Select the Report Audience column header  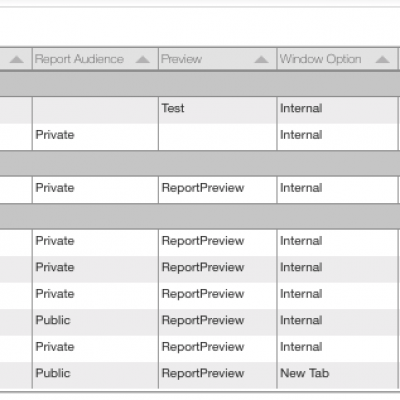tap(95, 59)
